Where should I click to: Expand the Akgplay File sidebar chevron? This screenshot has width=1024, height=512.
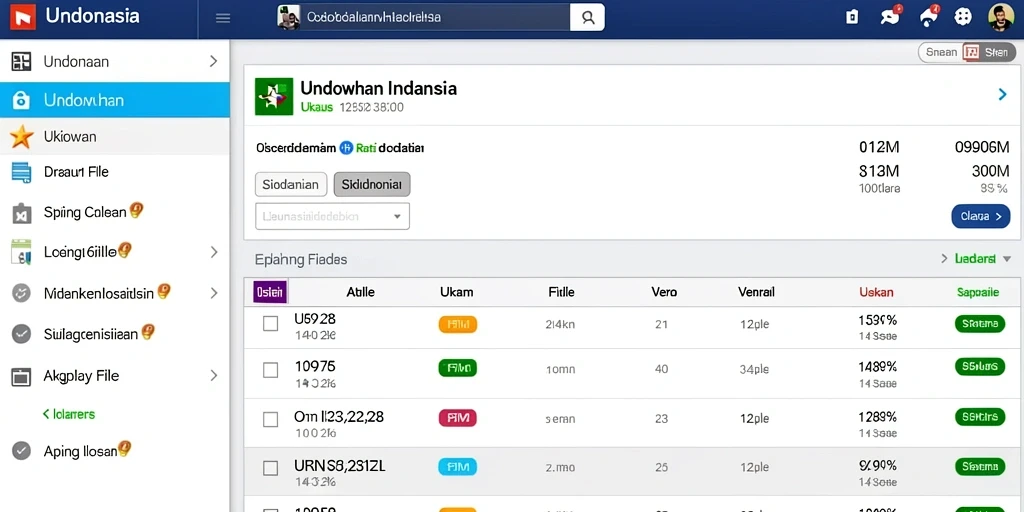(213, 376)
